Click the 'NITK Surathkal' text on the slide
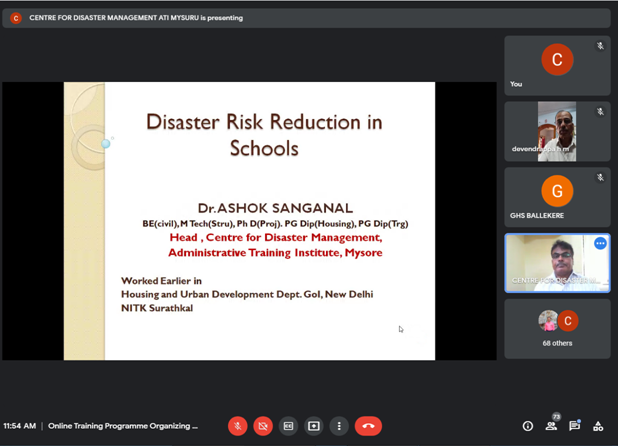Image resolution: width=620 pixels, height=446 pixels. [157, 308]
